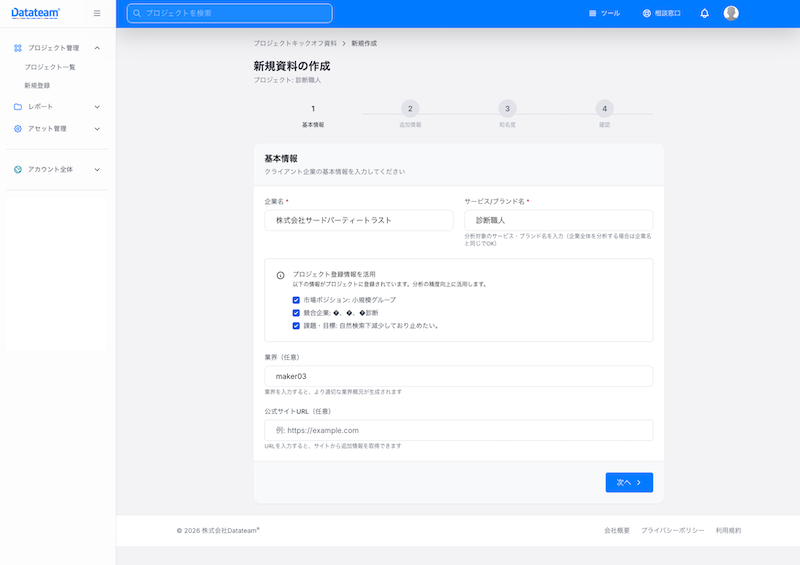Viewport: 800px width, 565px height.
Task: Open the user avatar menu
Action: 731,13
